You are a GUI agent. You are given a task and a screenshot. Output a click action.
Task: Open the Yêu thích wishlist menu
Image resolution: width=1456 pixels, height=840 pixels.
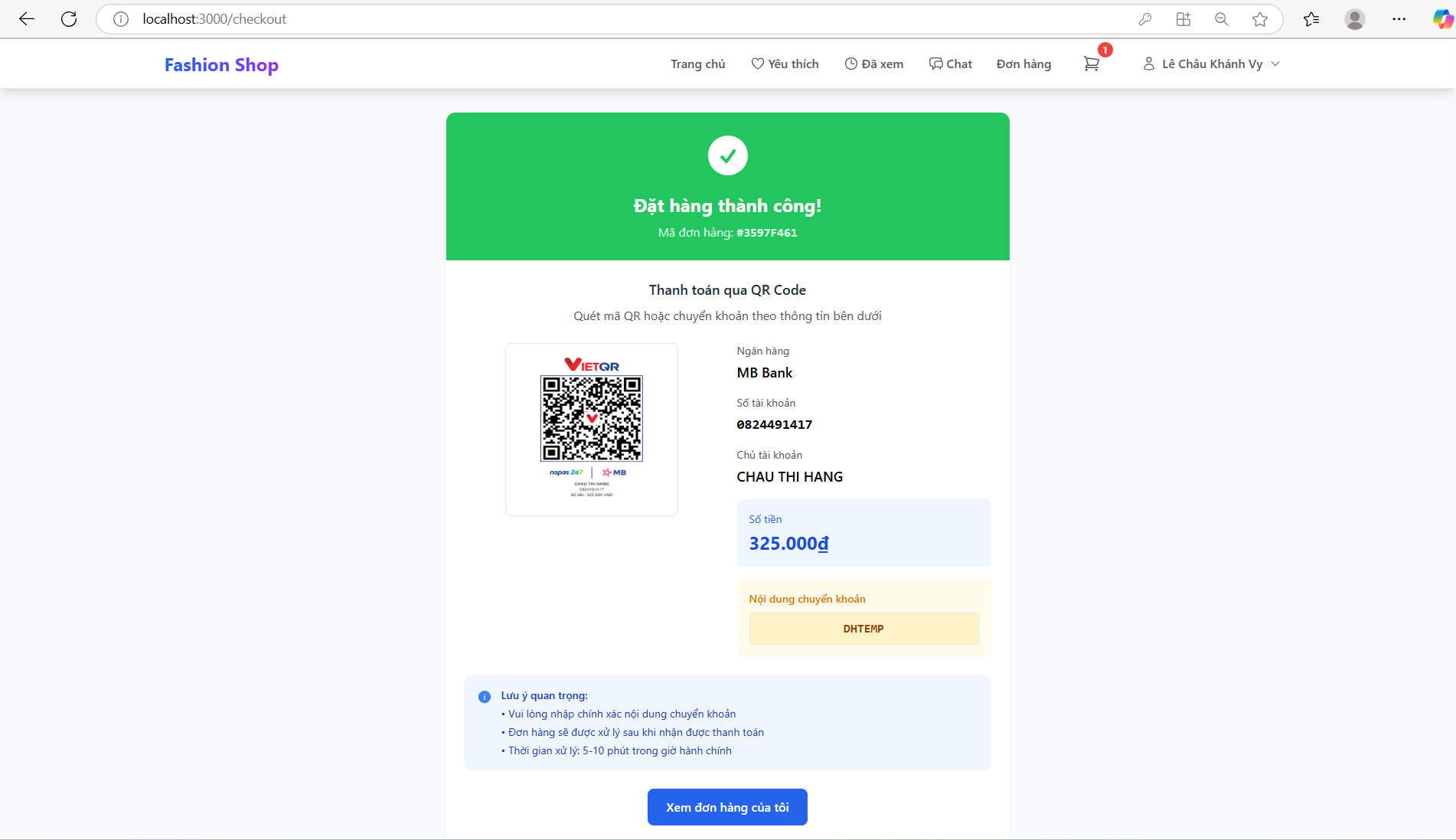point(785,64)
